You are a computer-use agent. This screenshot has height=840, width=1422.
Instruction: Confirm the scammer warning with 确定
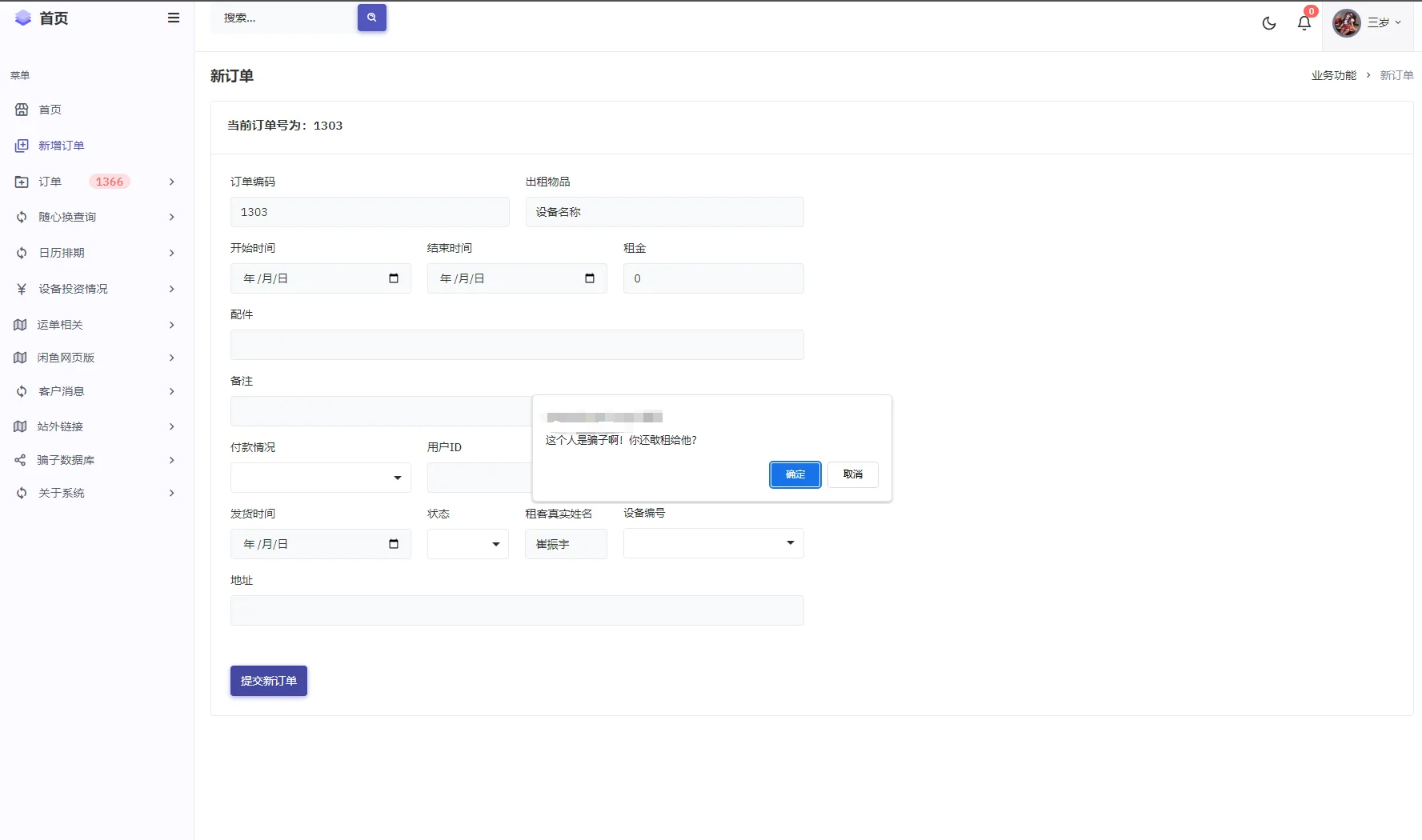(795, 474)
